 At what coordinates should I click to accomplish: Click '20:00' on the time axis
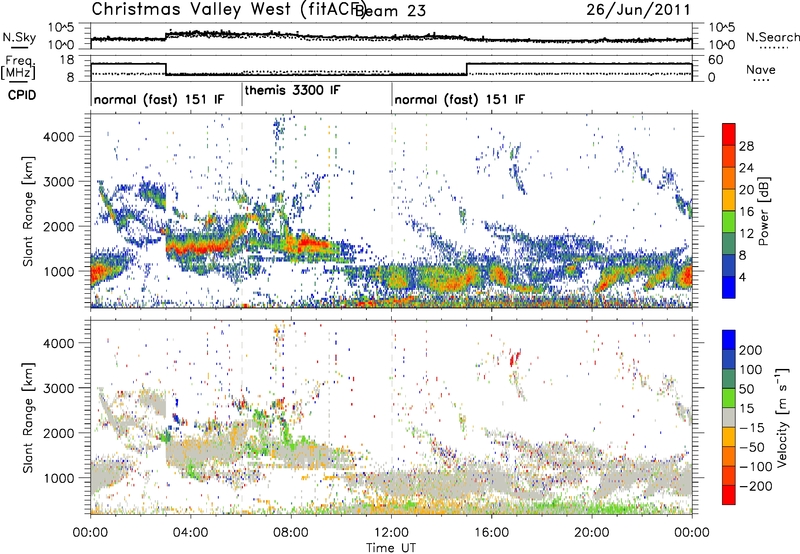click(x=592, y=533)
